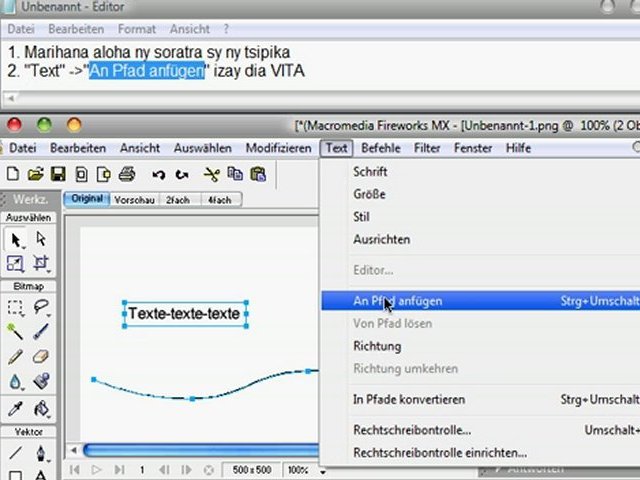Activate the Crop tool
Screen dimensions: 640x480
(41, 263)
